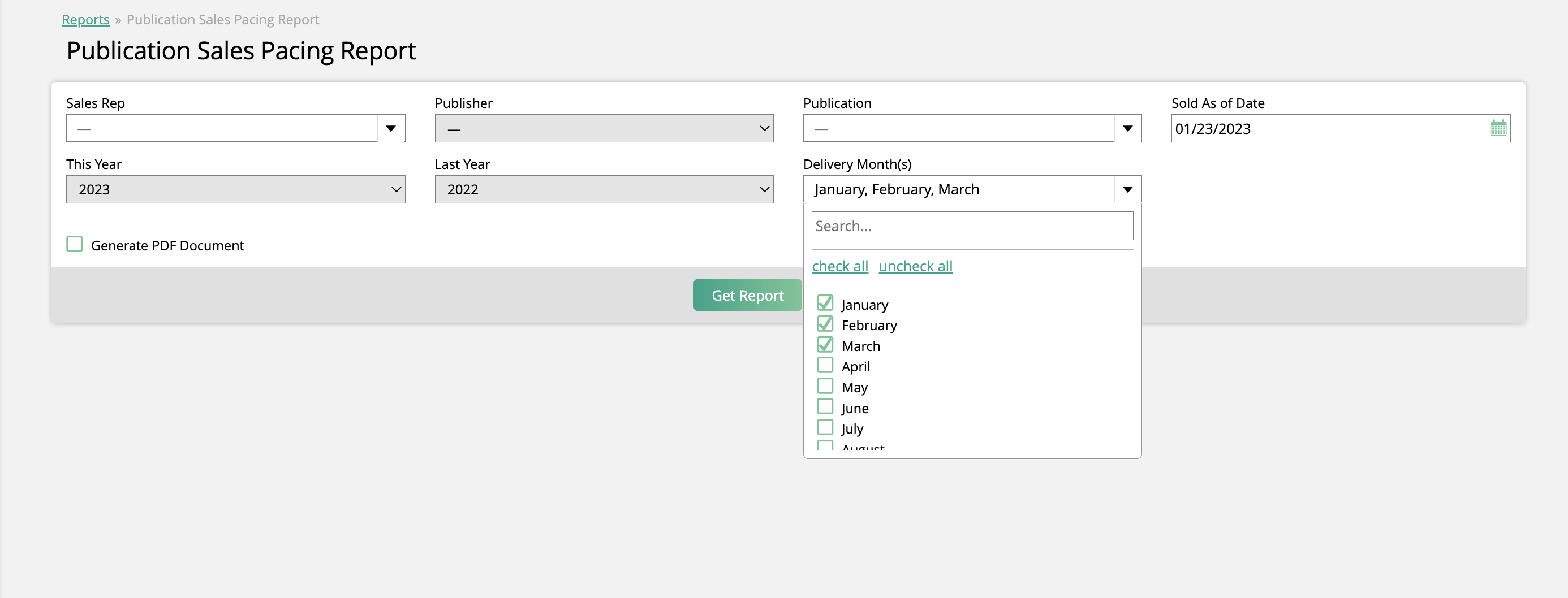Open the Last Year dropdown
Viewport: 1568px width, 598px height.
(603, 189)
